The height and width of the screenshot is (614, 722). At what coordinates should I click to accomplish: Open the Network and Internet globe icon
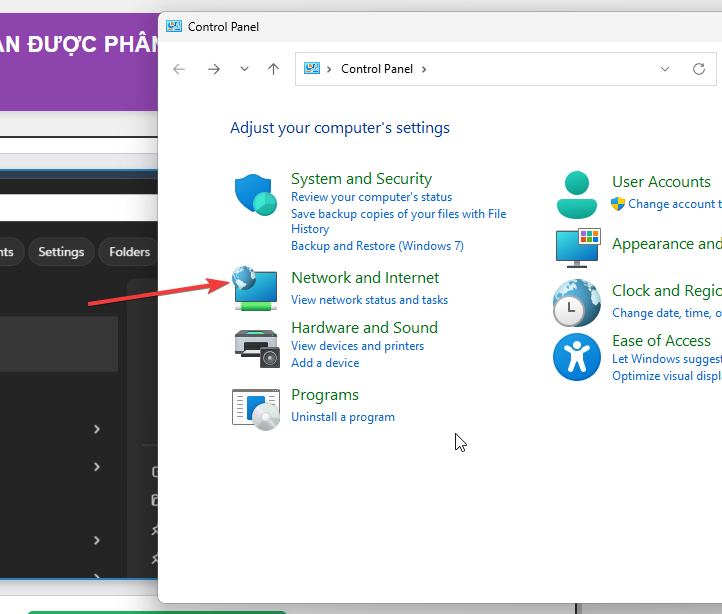[256, 289]
